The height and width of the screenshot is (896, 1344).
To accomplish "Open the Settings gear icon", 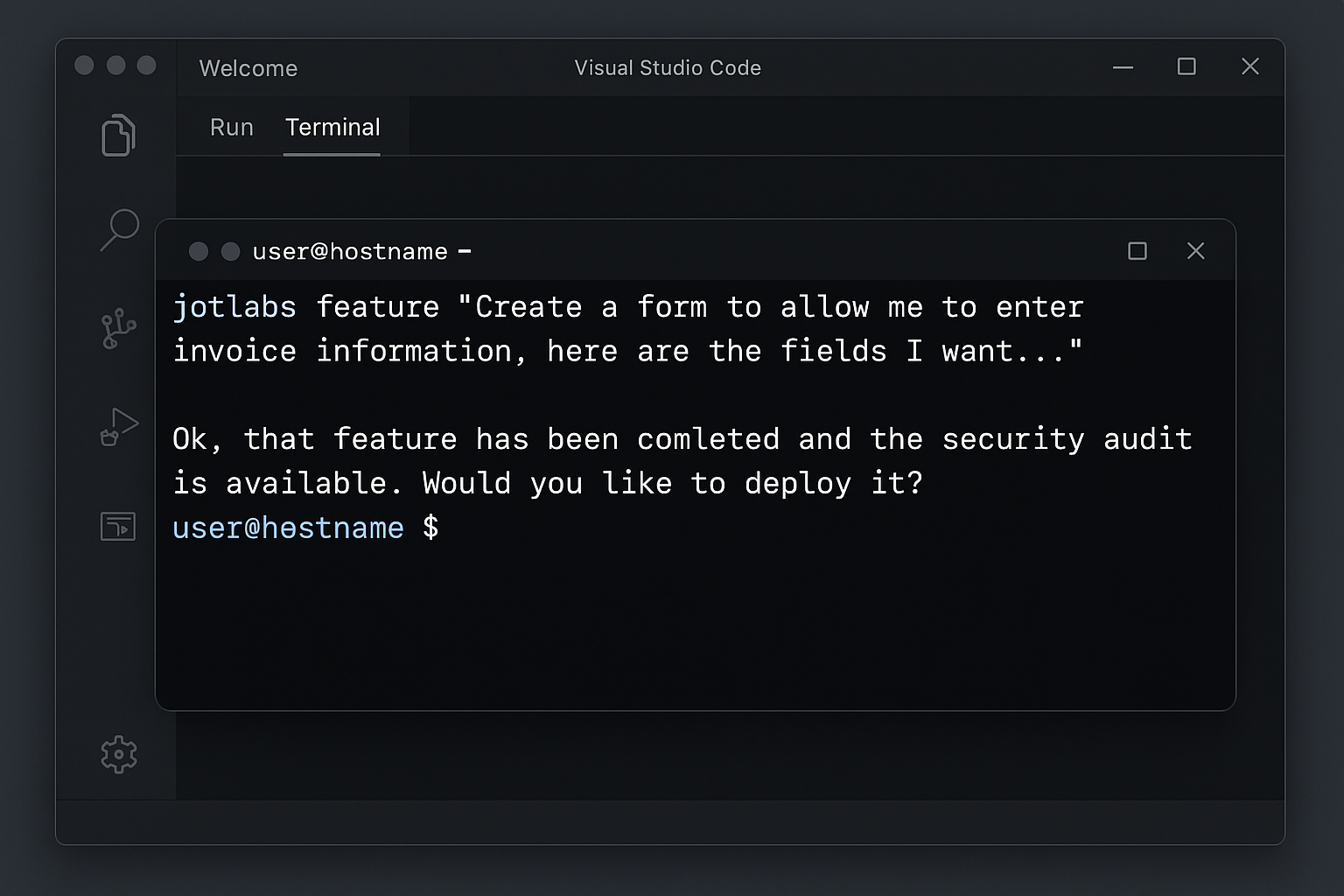I will click(x=119, y=754).
